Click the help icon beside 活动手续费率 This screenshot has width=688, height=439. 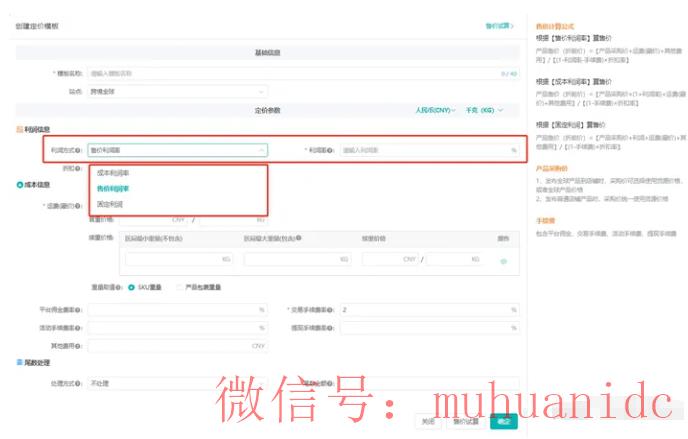point(78,328)
